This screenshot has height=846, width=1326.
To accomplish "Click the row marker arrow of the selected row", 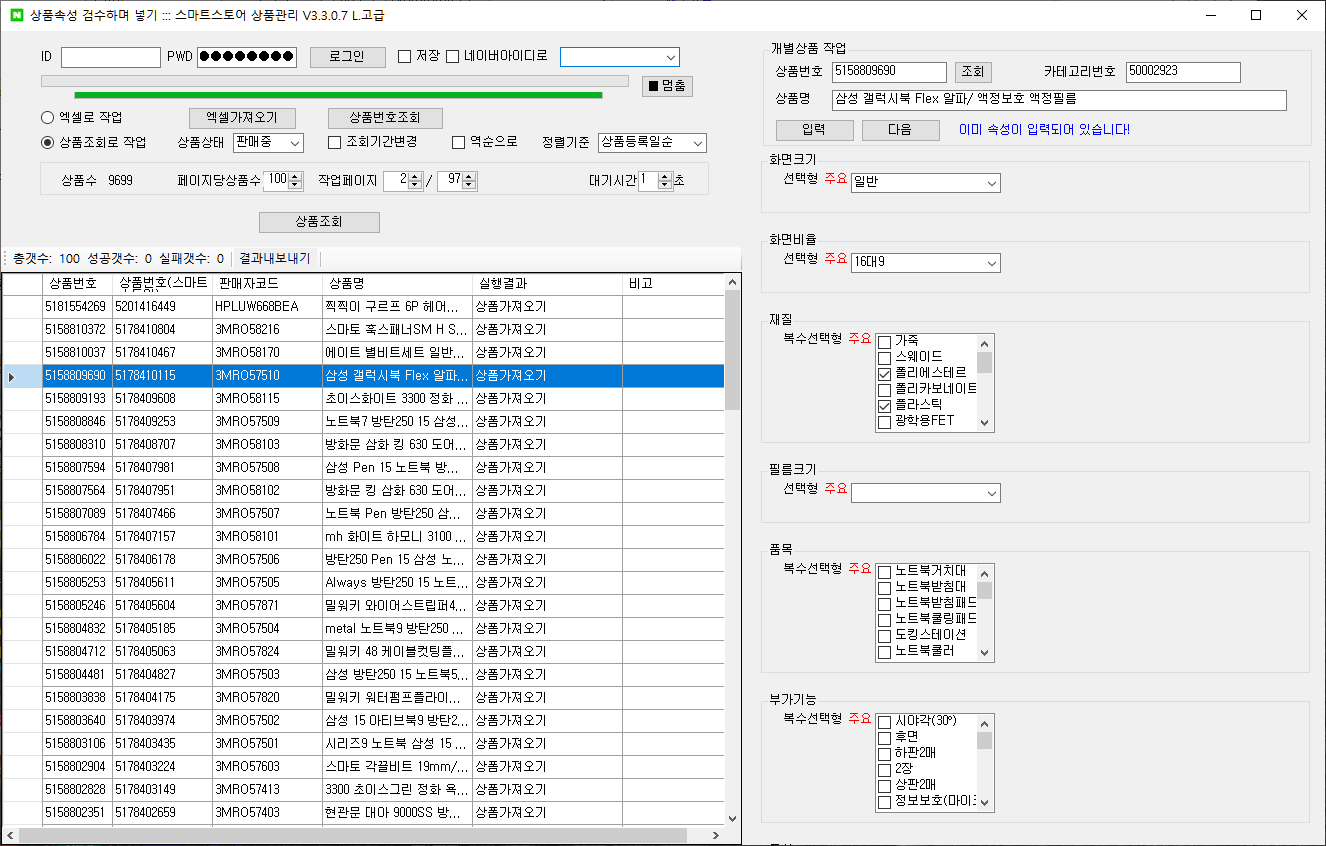I will coord(12,376).
